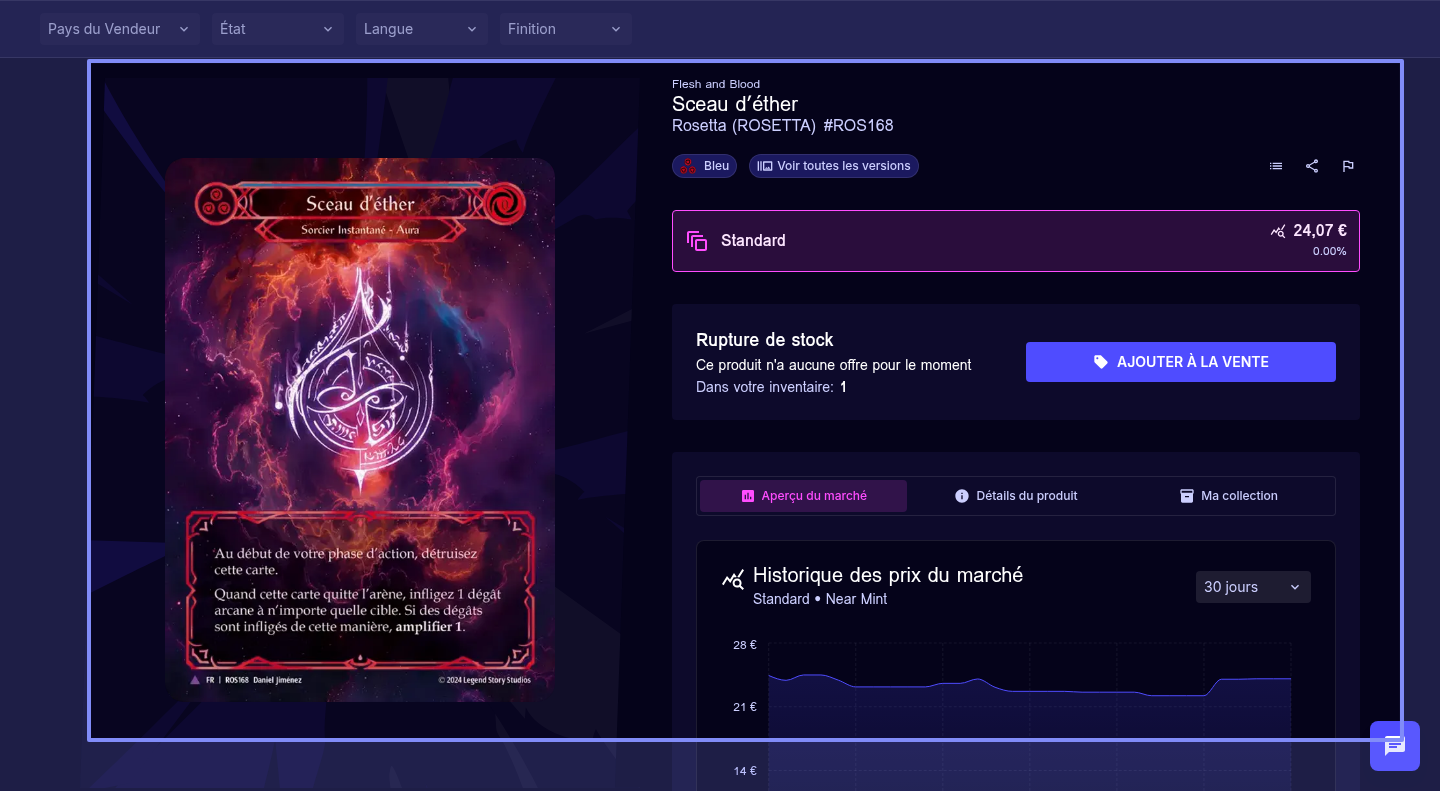Open the Détails du produit tab
The image size is (1440, 791).
click(1016, 496)
